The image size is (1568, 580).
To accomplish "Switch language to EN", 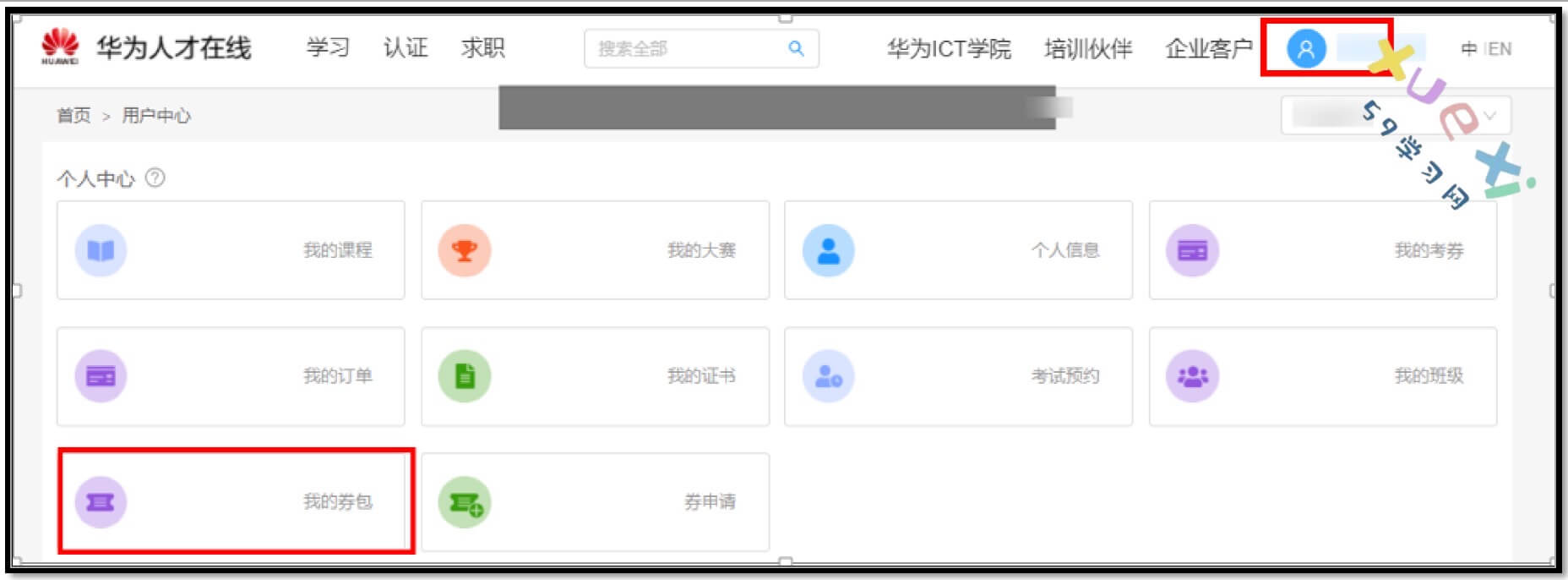I will [x=1500, y=49].
